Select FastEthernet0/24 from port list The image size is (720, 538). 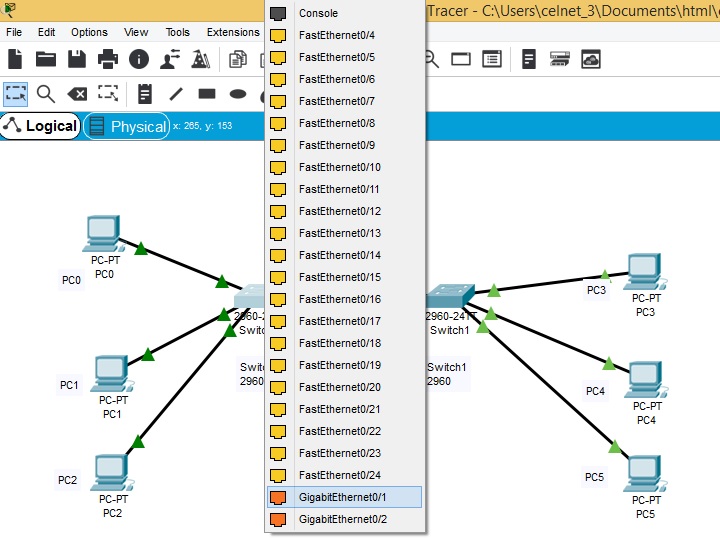click(x=340, y=475)
